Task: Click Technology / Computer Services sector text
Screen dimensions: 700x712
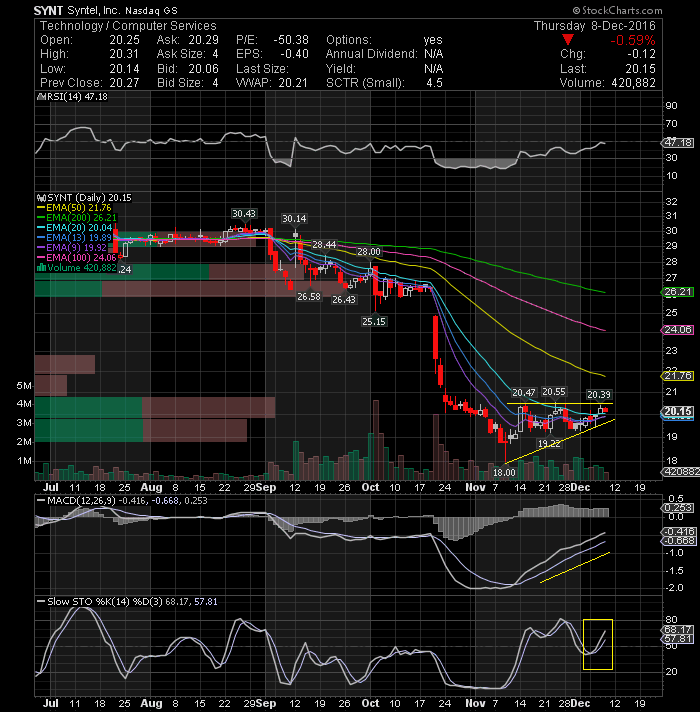Action: 128,26
